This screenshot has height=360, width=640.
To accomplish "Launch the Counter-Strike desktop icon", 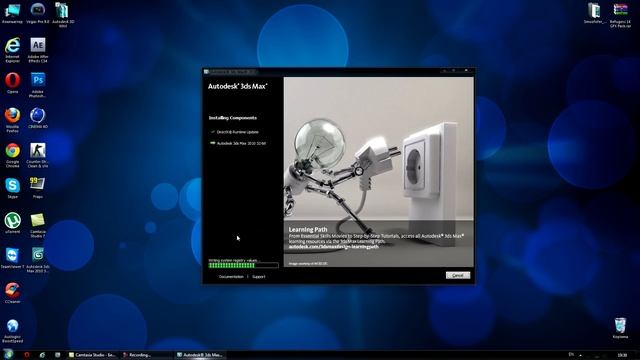I will coord(38,155).
